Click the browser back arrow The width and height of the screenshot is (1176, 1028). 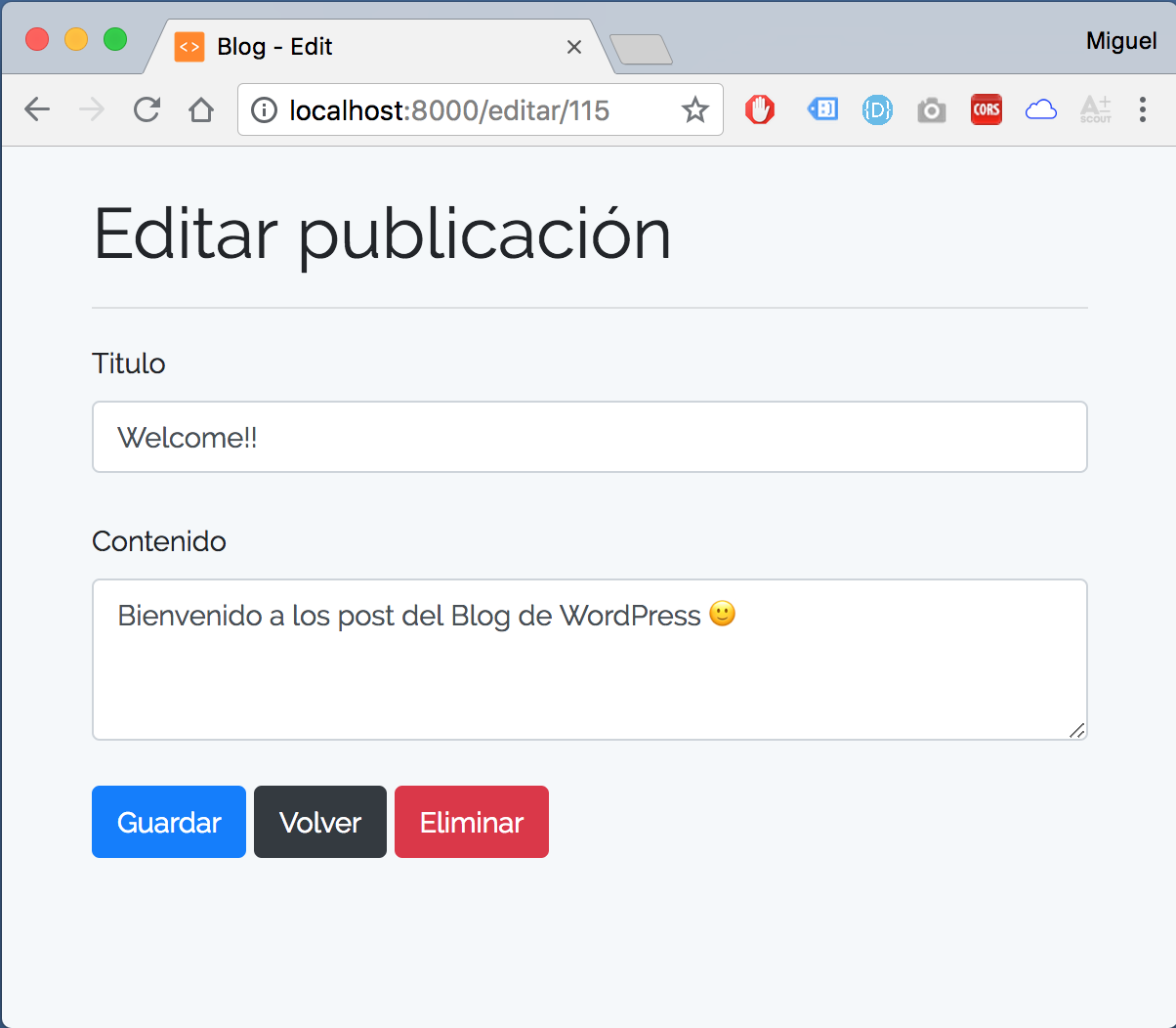tap(37, 109)
